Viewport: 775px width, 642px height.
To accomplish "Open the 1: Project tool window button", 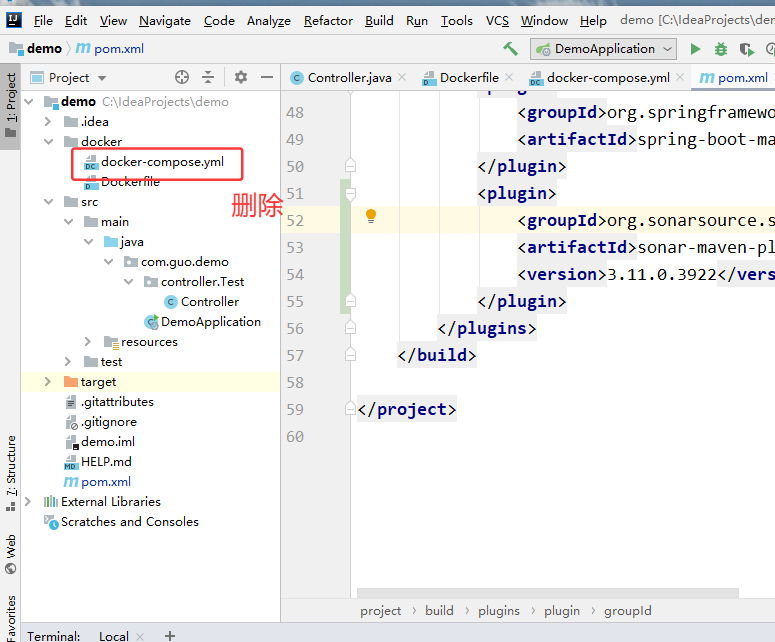I will pyautogui.click(x=10, y=105).
